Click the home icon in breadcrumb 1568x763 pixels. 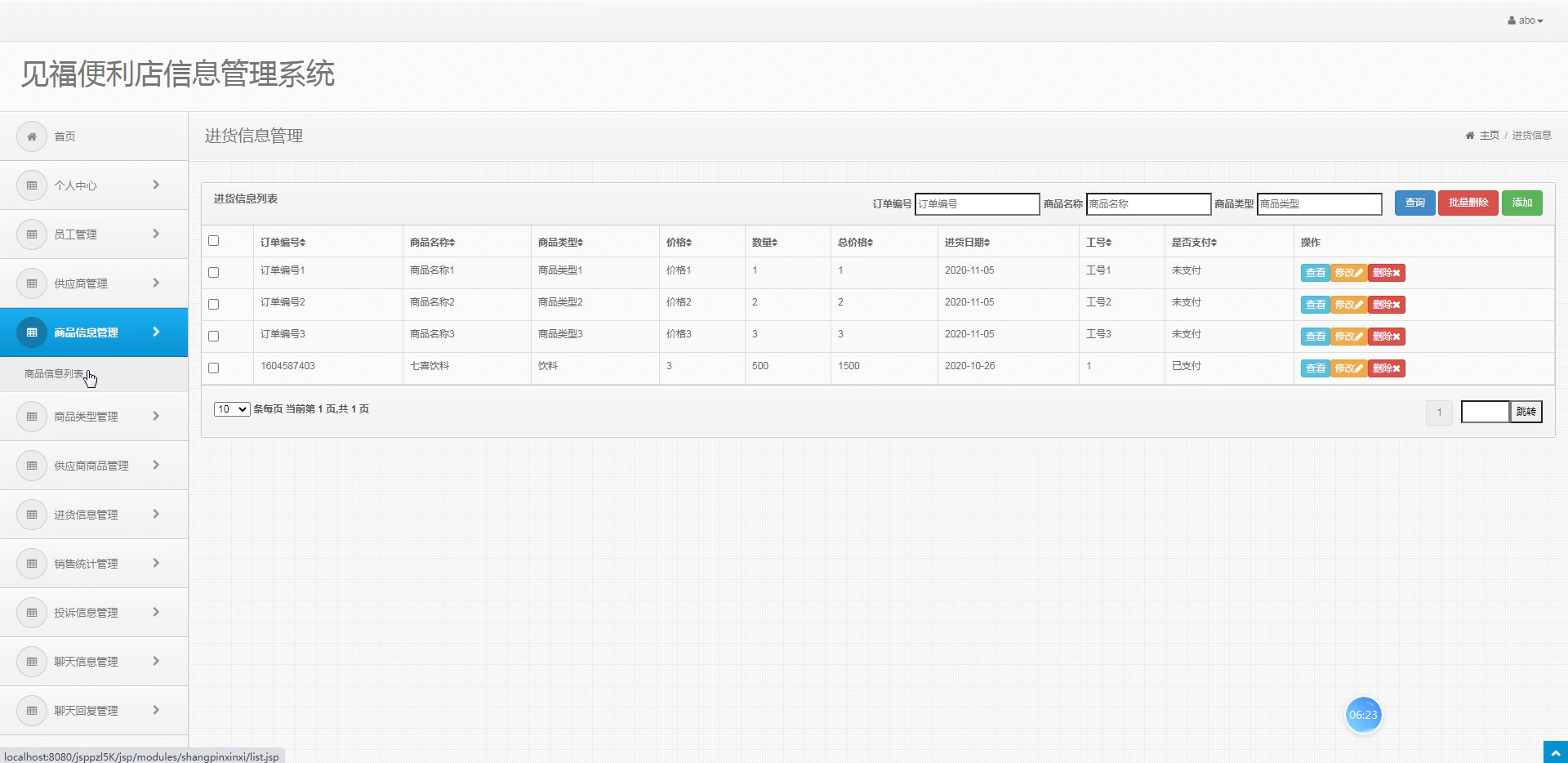point(1470,136)
